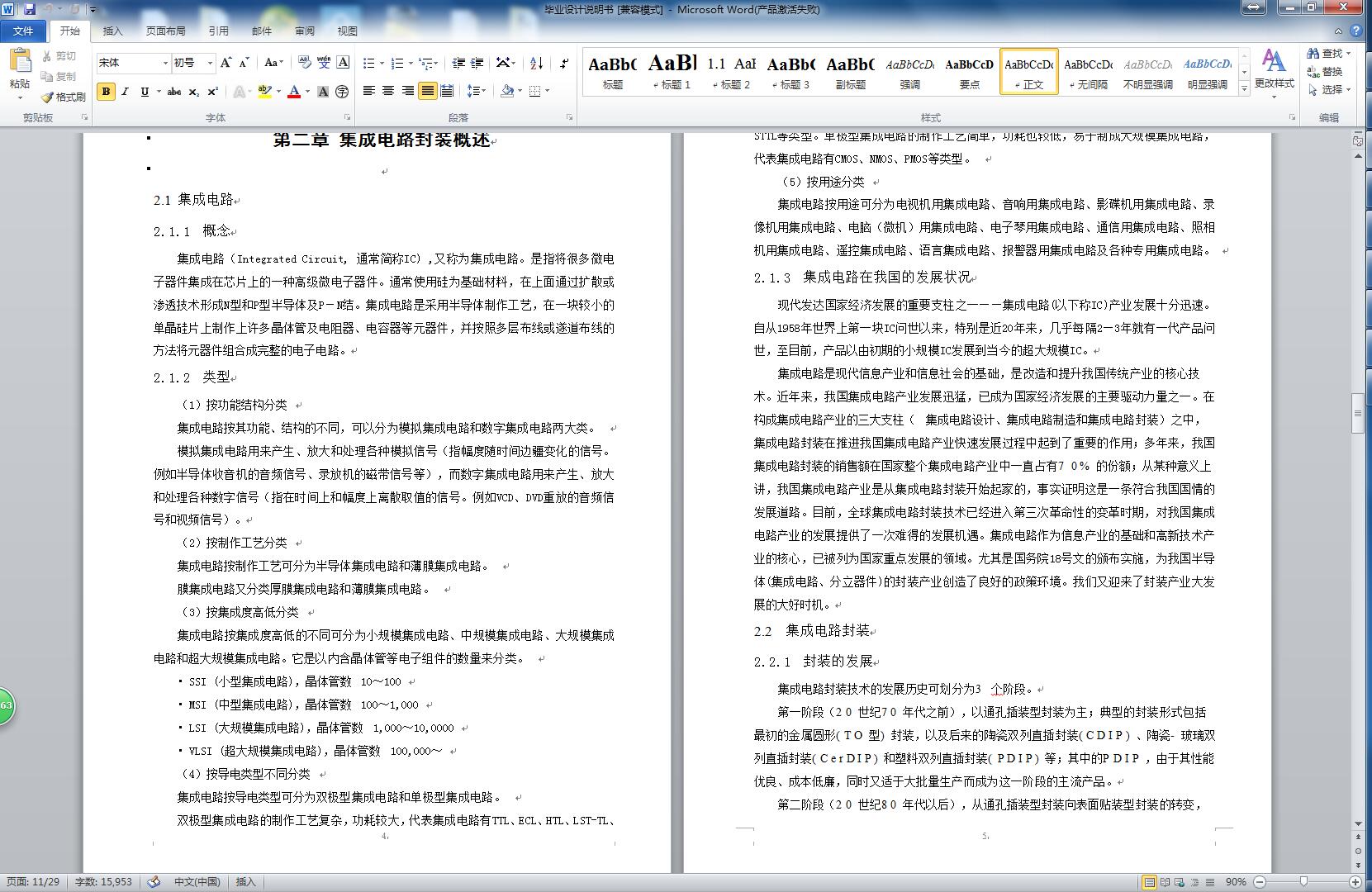Toggle Bold formatting off

(106, 92)
